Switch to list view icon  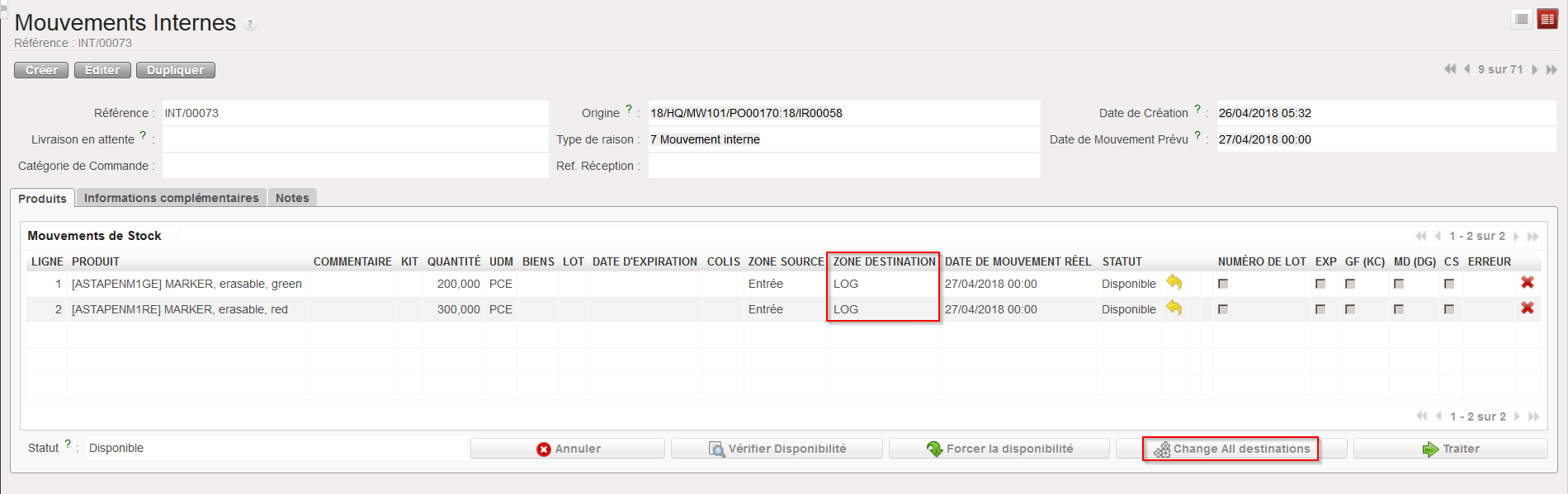(1522, 19)
